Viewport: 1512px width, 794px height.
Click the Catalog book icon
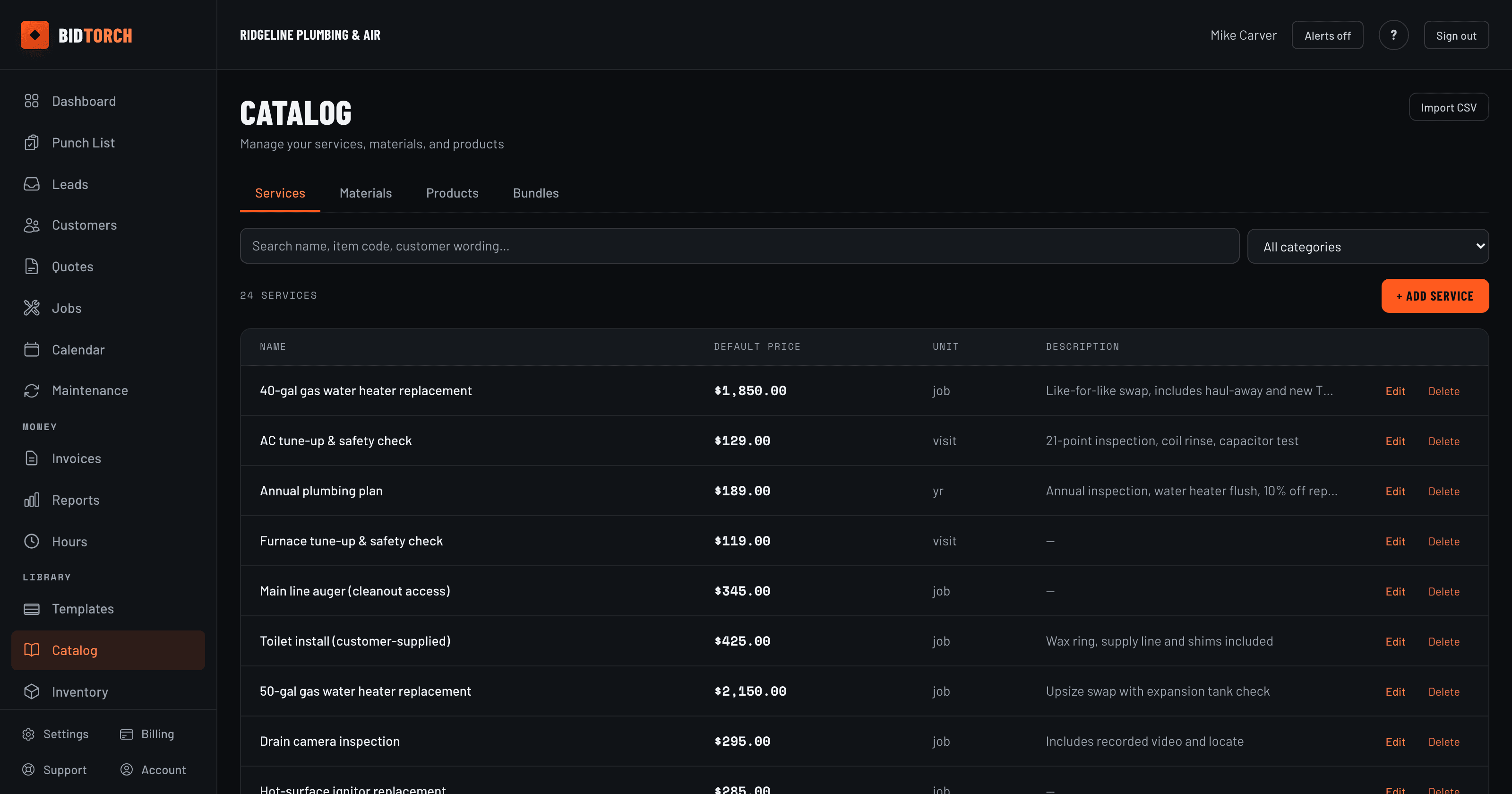(32, 650)
